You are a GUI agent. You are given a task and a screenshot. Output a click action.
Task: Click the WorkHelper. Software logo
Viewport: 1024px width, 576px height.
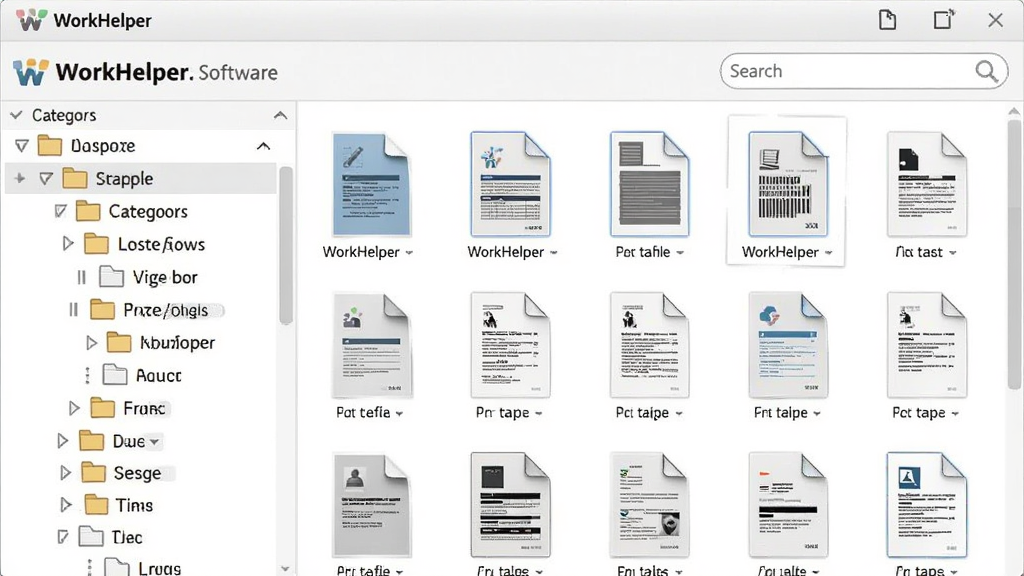[145, 72]
